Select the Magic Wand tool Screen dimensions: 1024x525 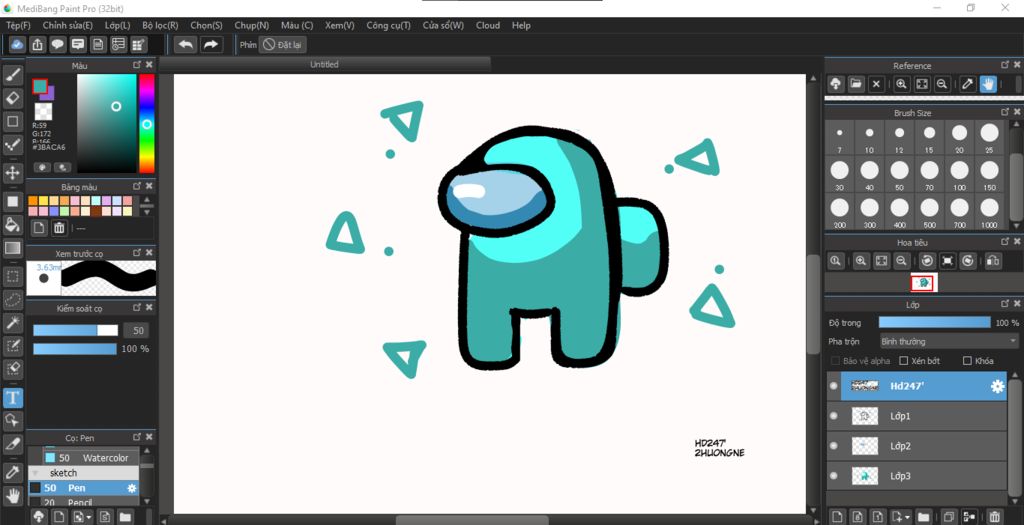tap(12, 323)
